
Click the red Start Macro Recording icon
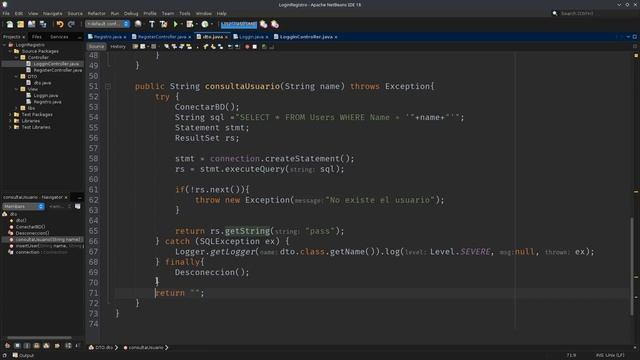click(x=247, y=47)
